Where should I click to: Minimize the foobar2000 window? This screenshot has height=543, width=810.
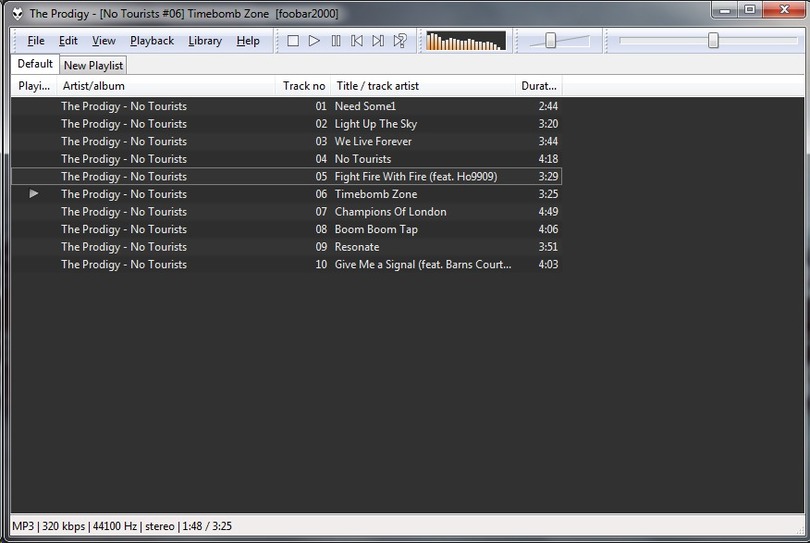725,10
